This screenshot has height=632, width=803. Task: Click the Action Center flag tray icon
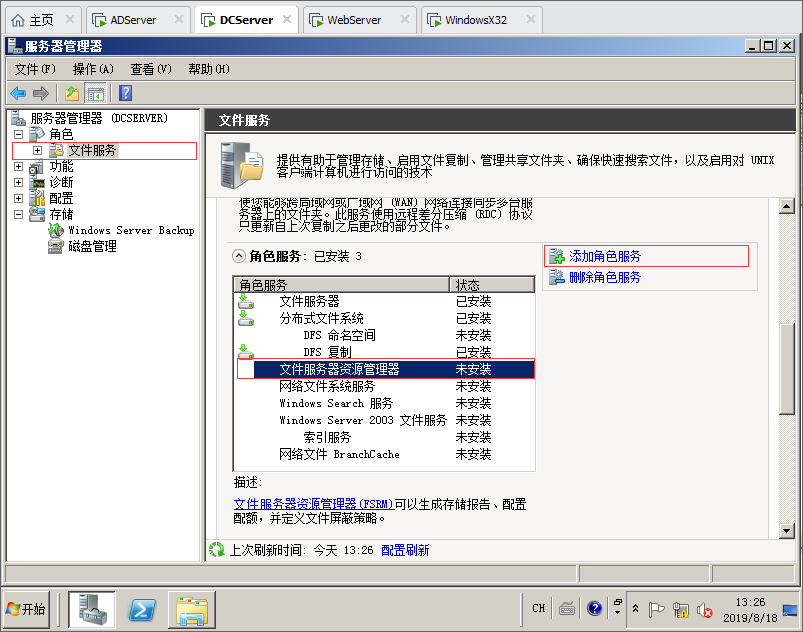656,609
